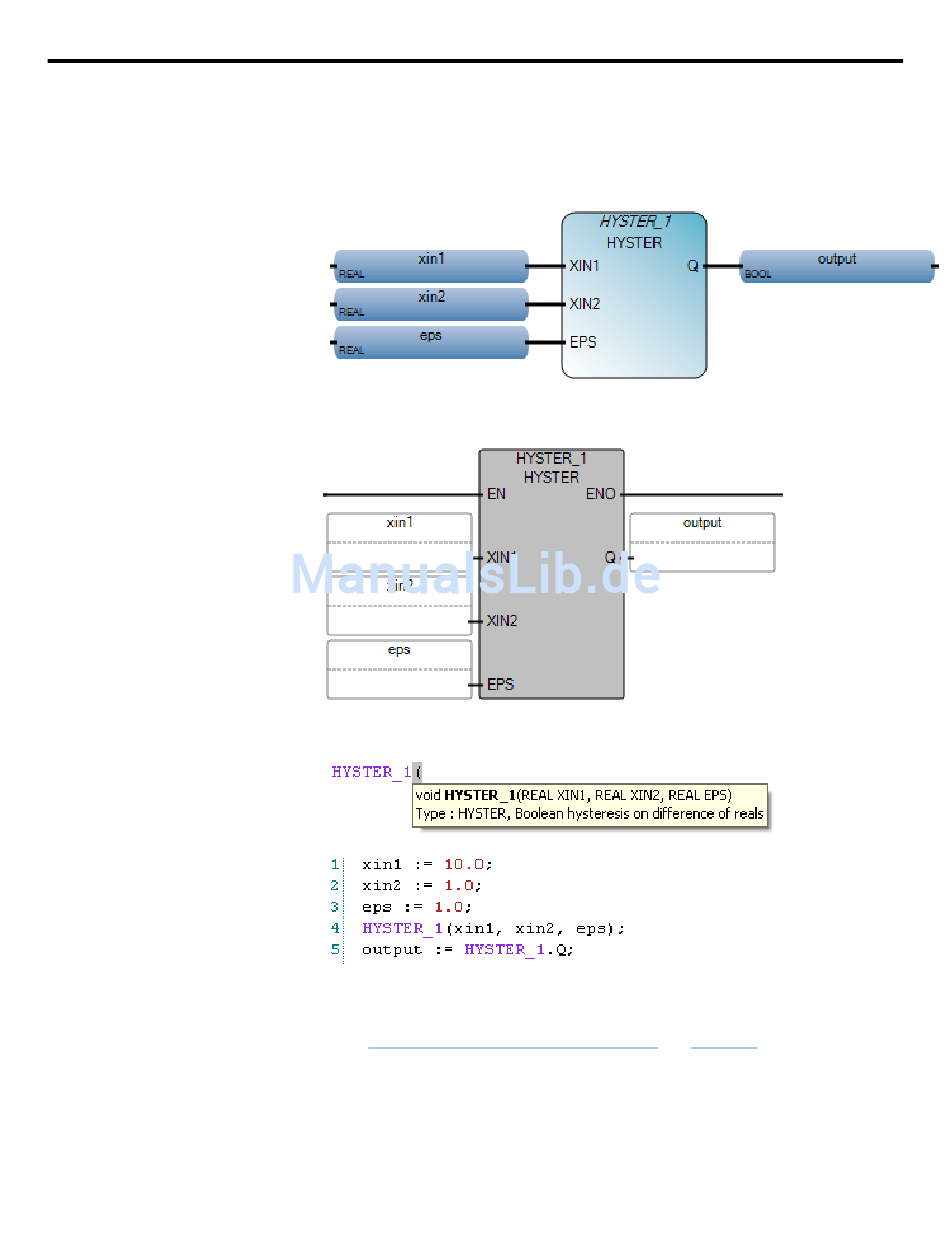The image size is (950, 1254).
Task: Click code line 'output := HYSTER_1.Q;'
Action: click(x=469, y=950)
